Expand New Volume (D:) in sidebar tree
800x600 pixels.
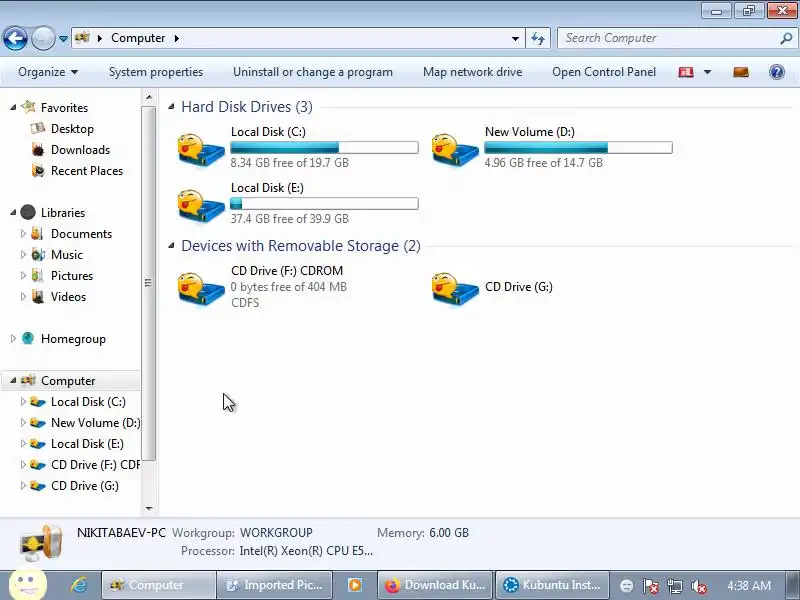(23, 422)
